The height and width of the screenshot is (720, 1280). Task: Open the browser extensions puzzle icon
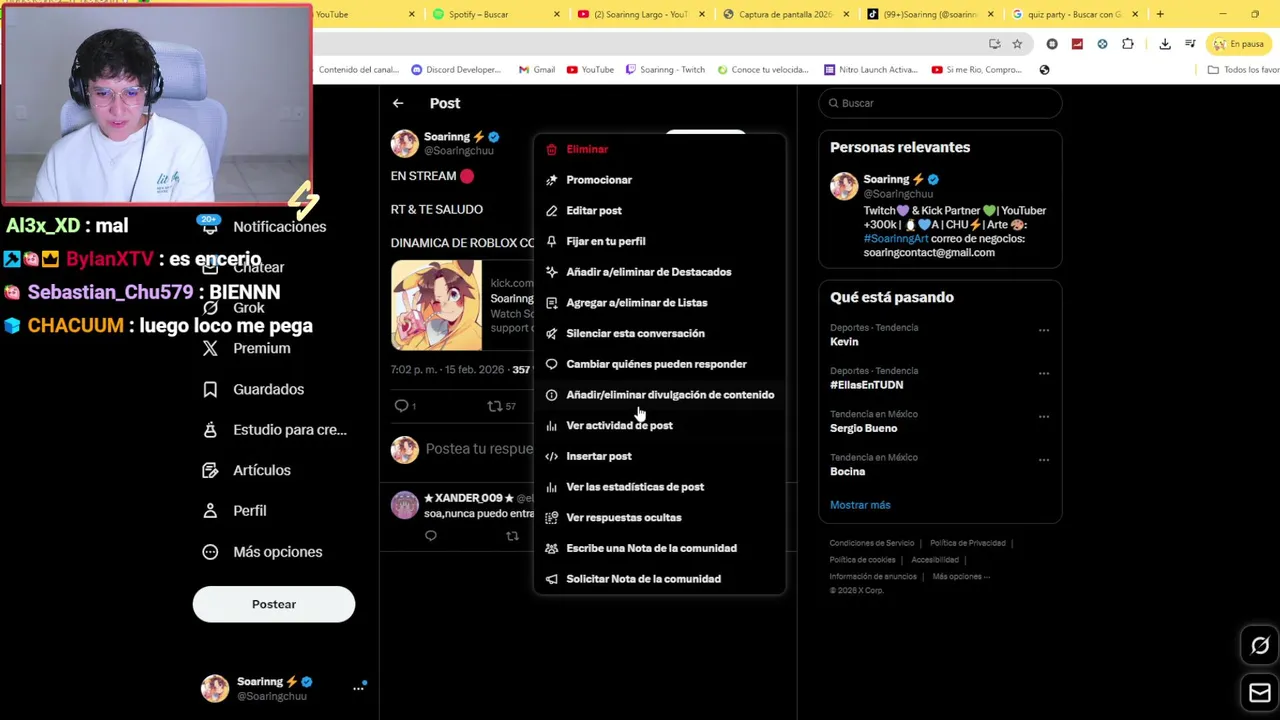(x=1128, y=44)
